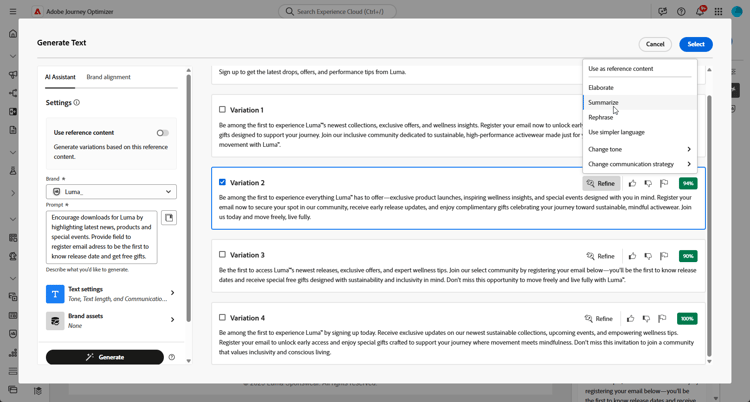Uncheck the Variation 2 checkbox

222,182
